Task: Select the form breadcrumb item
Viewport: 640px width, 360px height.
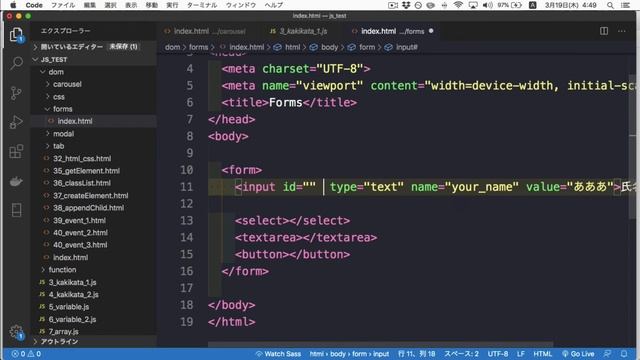Action: point(362,47)
